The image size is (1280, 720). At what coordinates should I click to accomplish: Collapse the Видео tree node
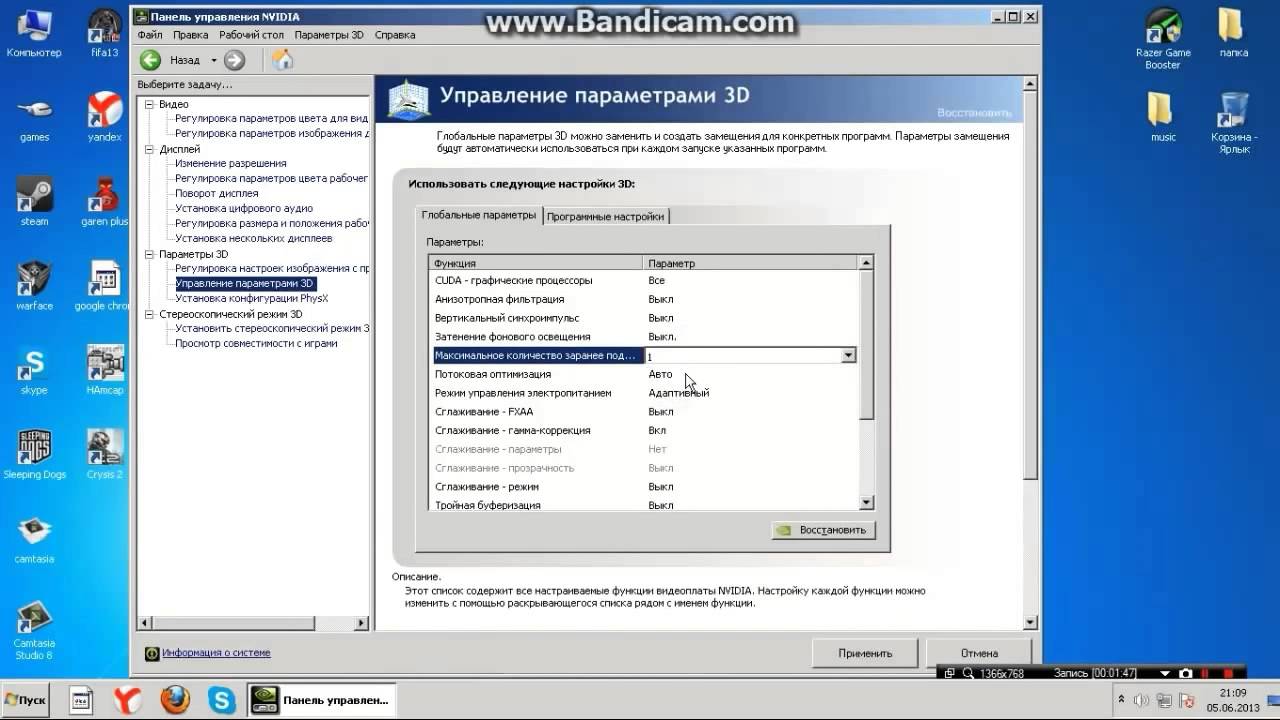[x=149, y=104]
